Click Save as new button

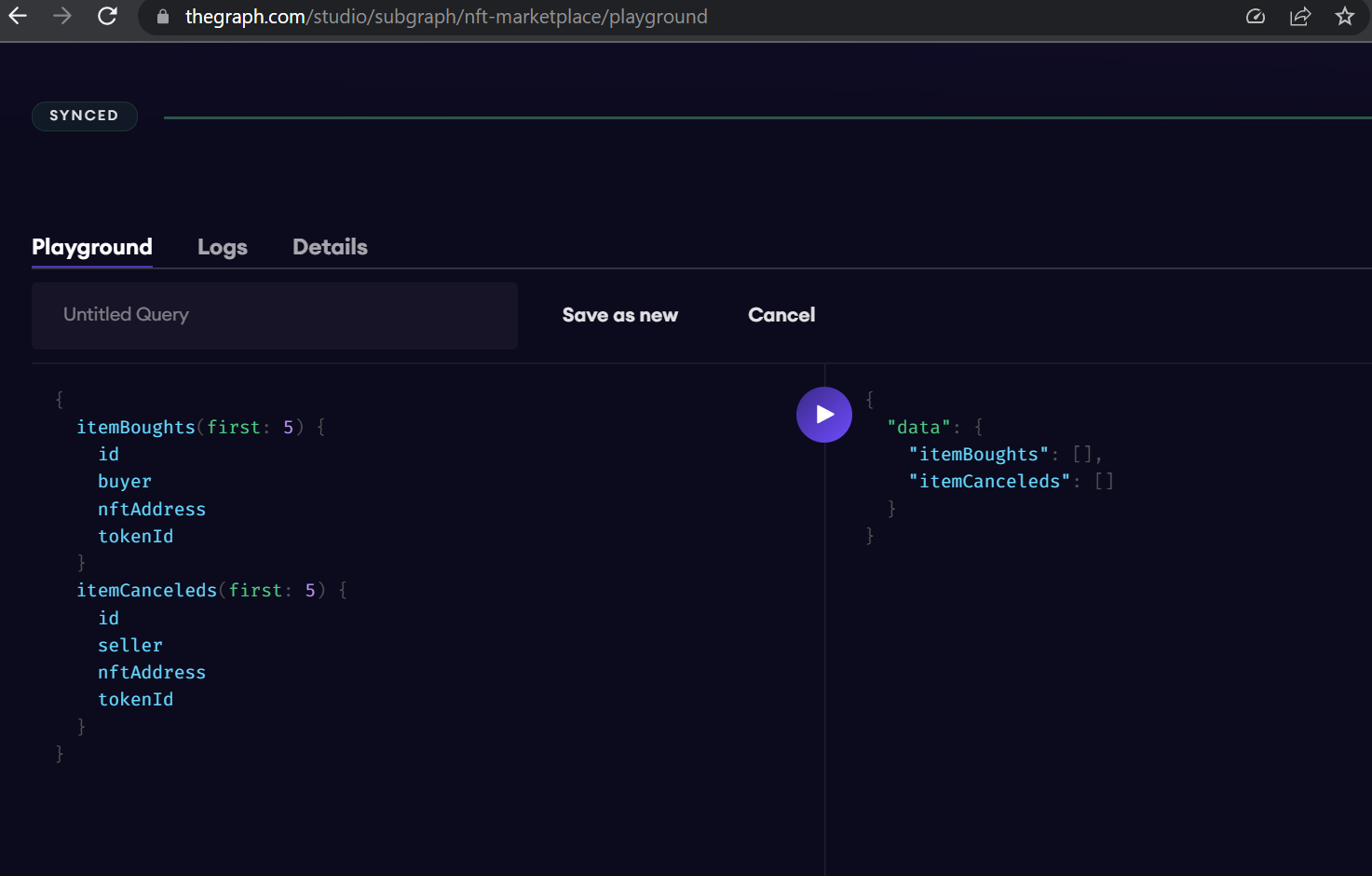[x=620, y=315]
